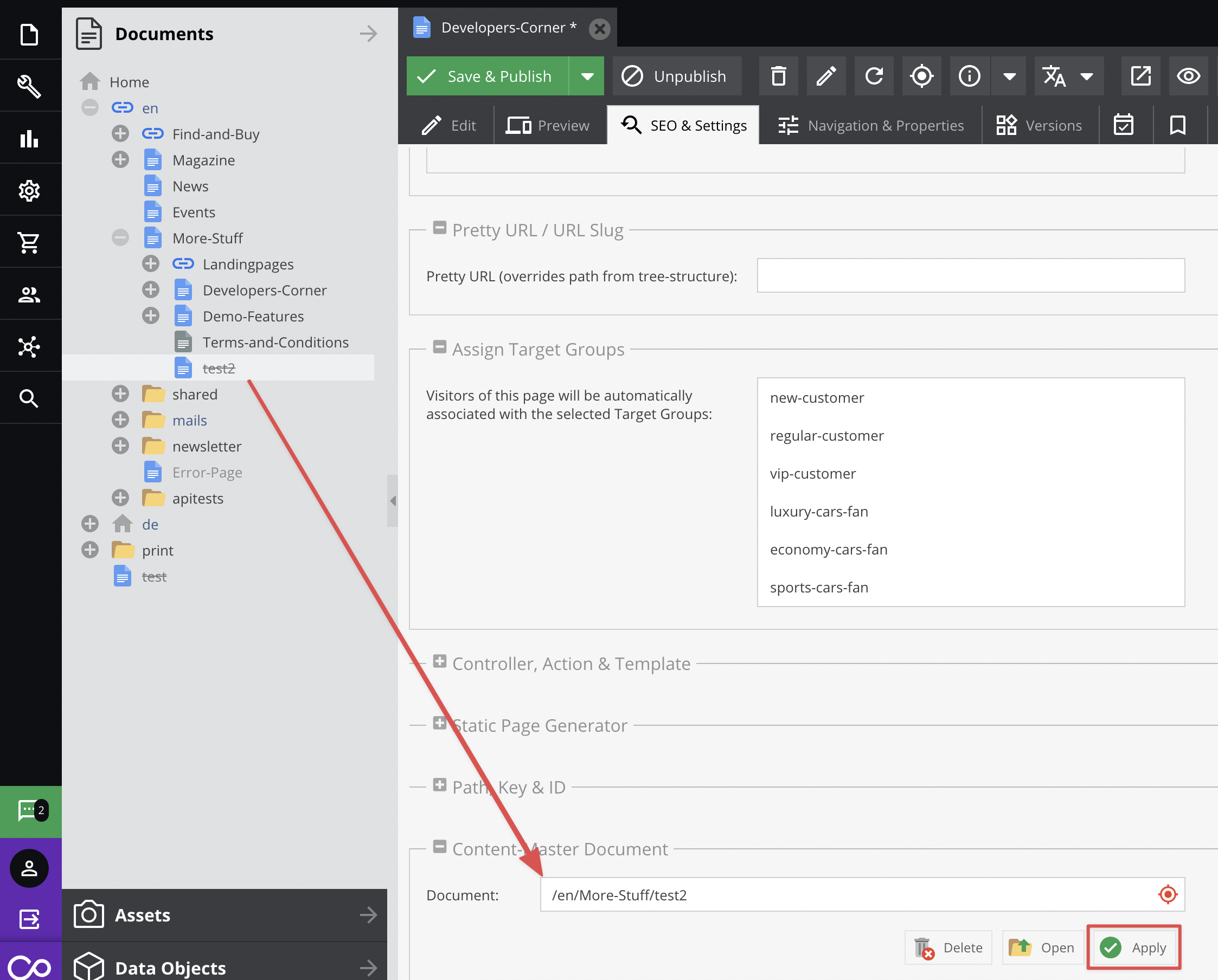The width and height of the screenshot is (1218, 980).
Task: Click the eye preview icon in toolbar
Action: (1188, 76)
